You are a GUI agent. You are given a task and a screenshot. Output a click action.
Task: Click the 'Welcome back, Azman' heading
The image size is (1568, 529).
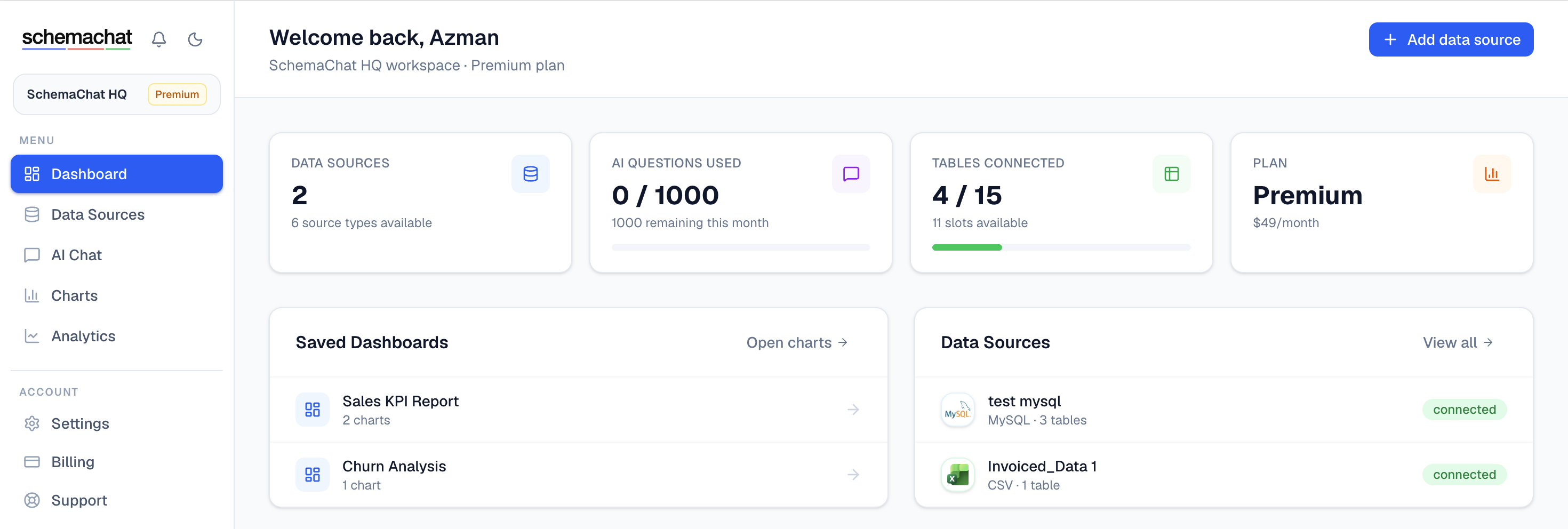click(384, 38)
